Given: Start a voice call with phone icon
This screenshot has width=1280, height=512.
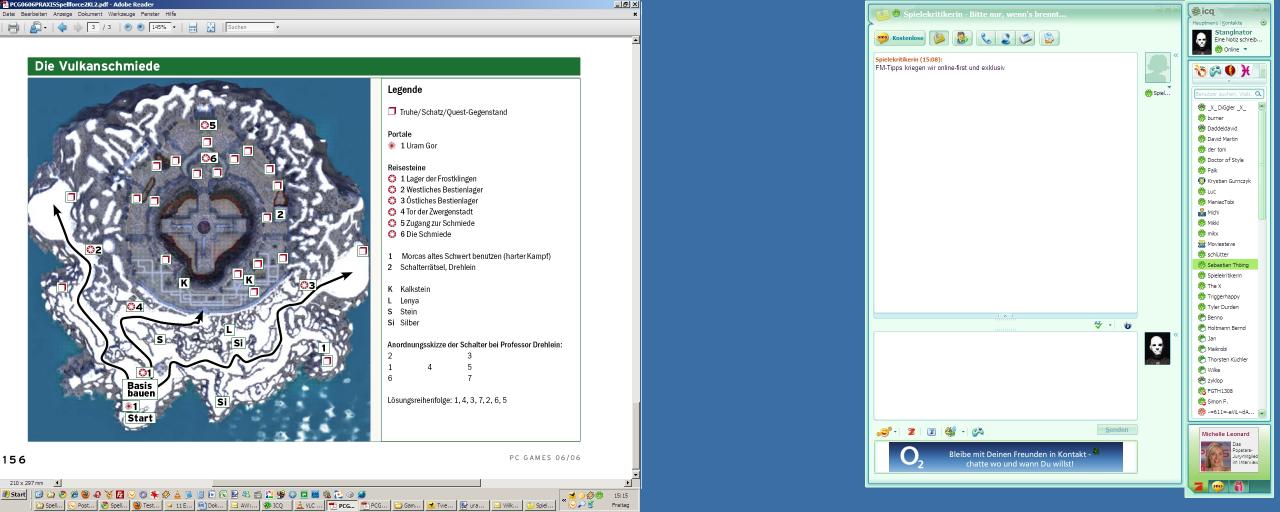Looking at the screenshot, I should pyautogui.click(x=986, y=38).
